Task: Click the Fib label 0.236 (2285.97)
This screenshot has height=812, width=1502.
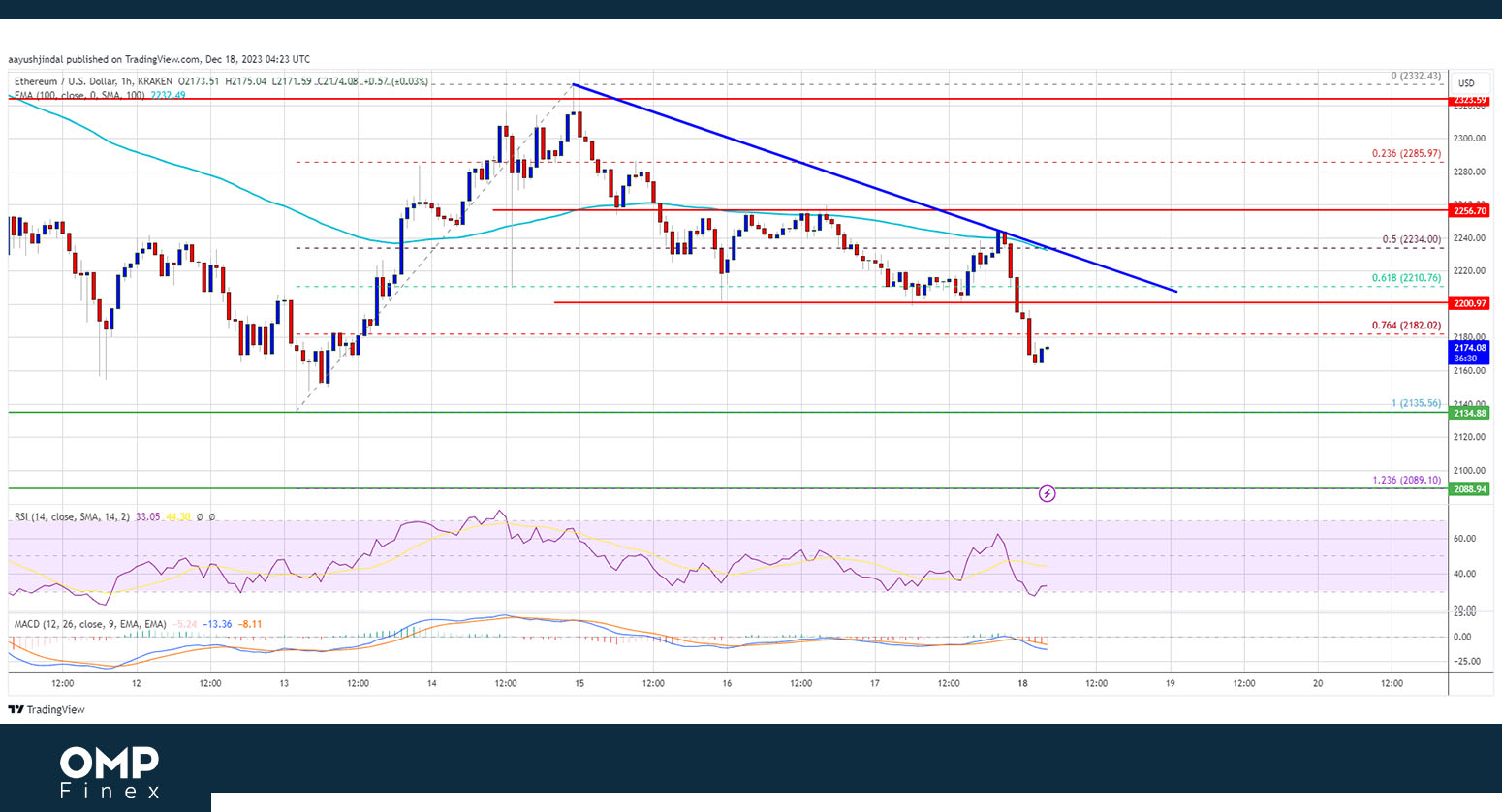Action: click(x=1406, y=153)
